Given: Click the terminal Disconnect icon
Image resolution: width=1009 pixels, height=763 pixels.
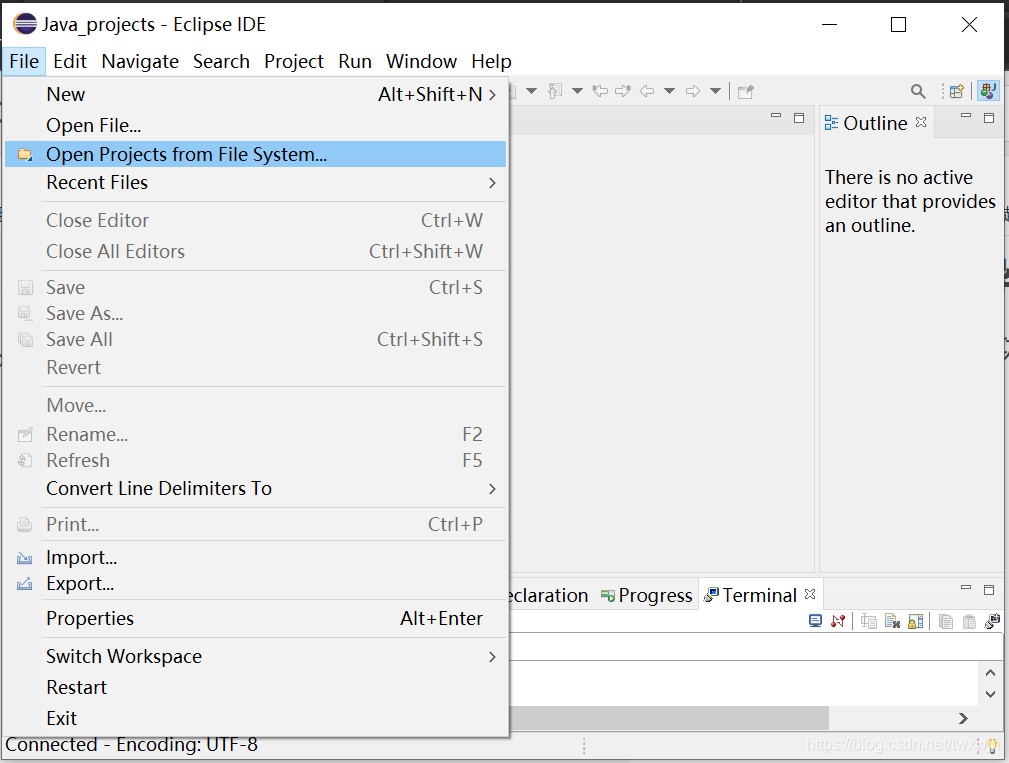Looking at the screenshot, I should click(x=838, y=621).
